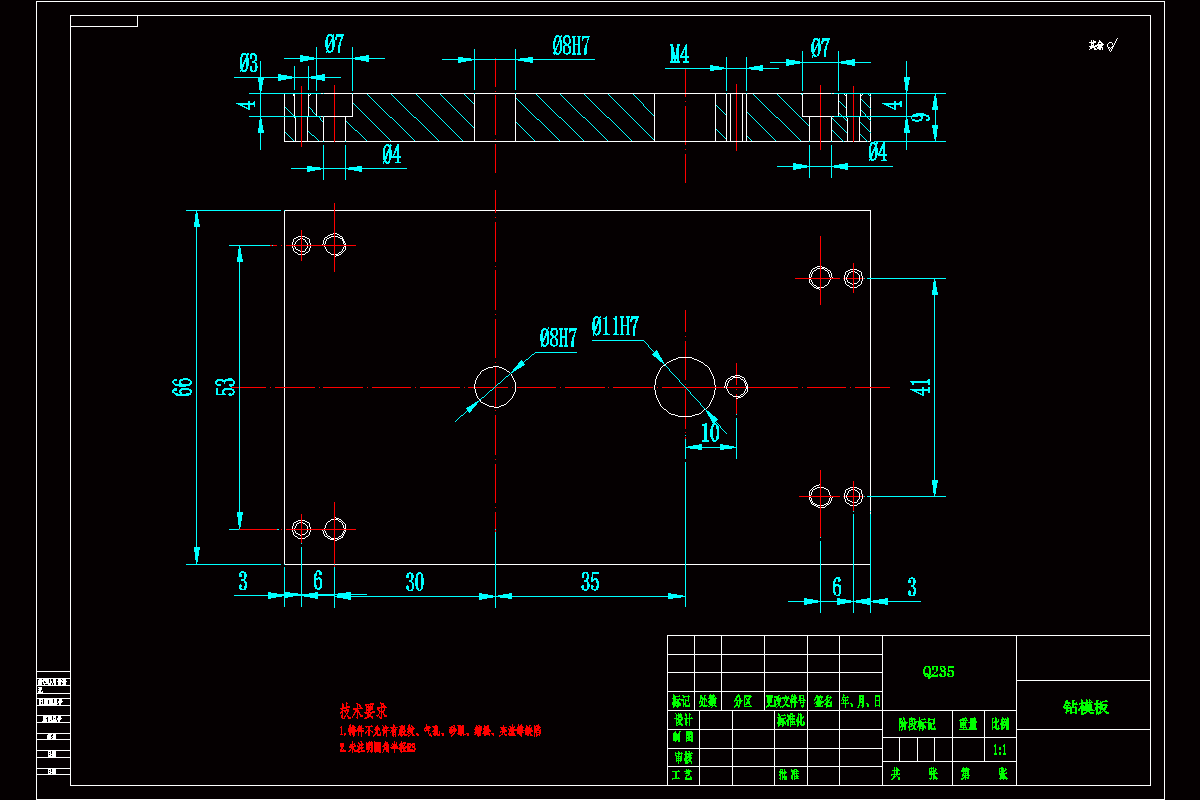Image resolution: width=1200 pixels, height=800 pixels.
Task: Select the first technical requirement line in red
Action: 440,732
